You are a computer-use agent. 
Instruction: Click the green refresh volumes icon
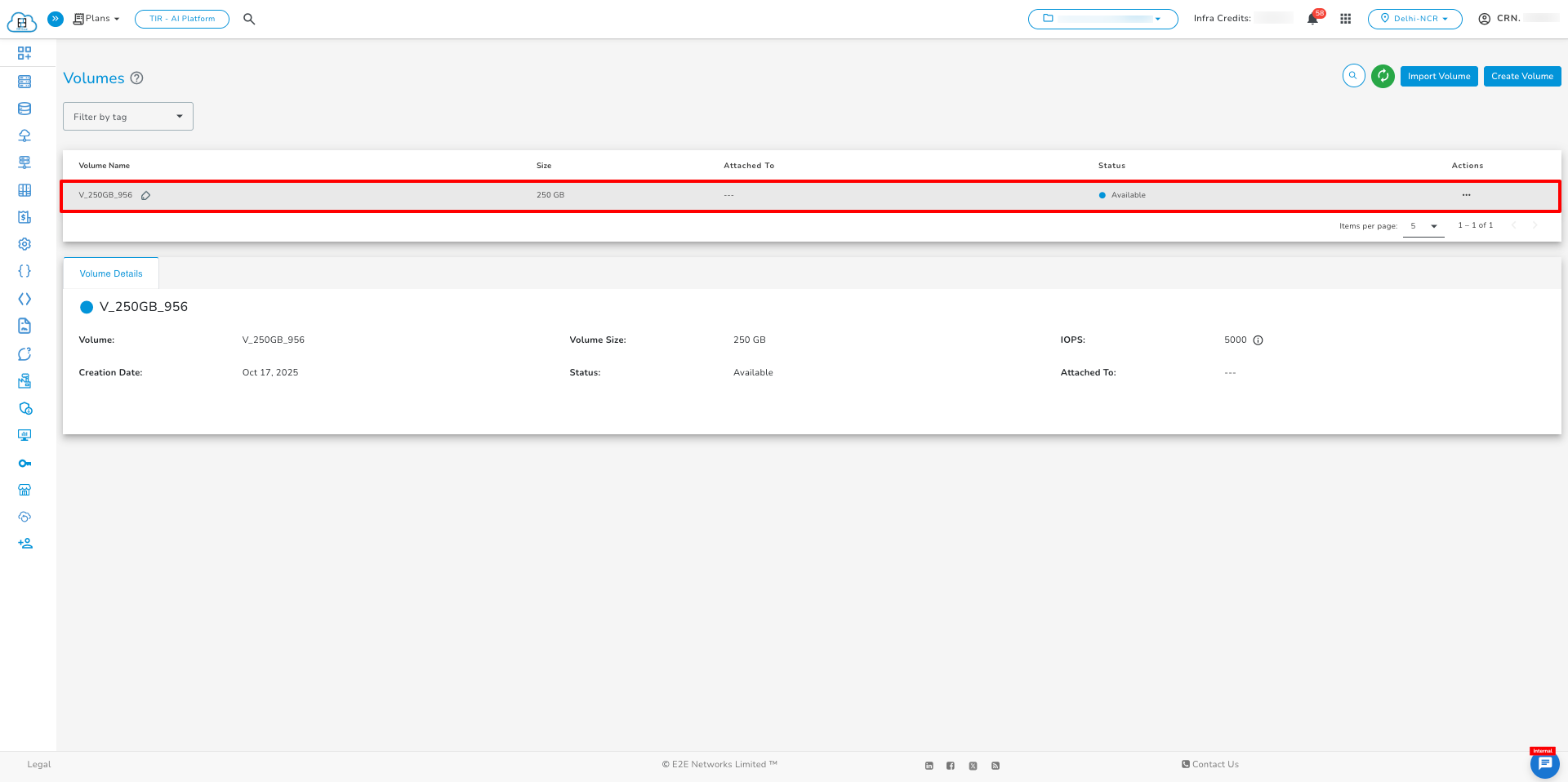coord(1383,76)
